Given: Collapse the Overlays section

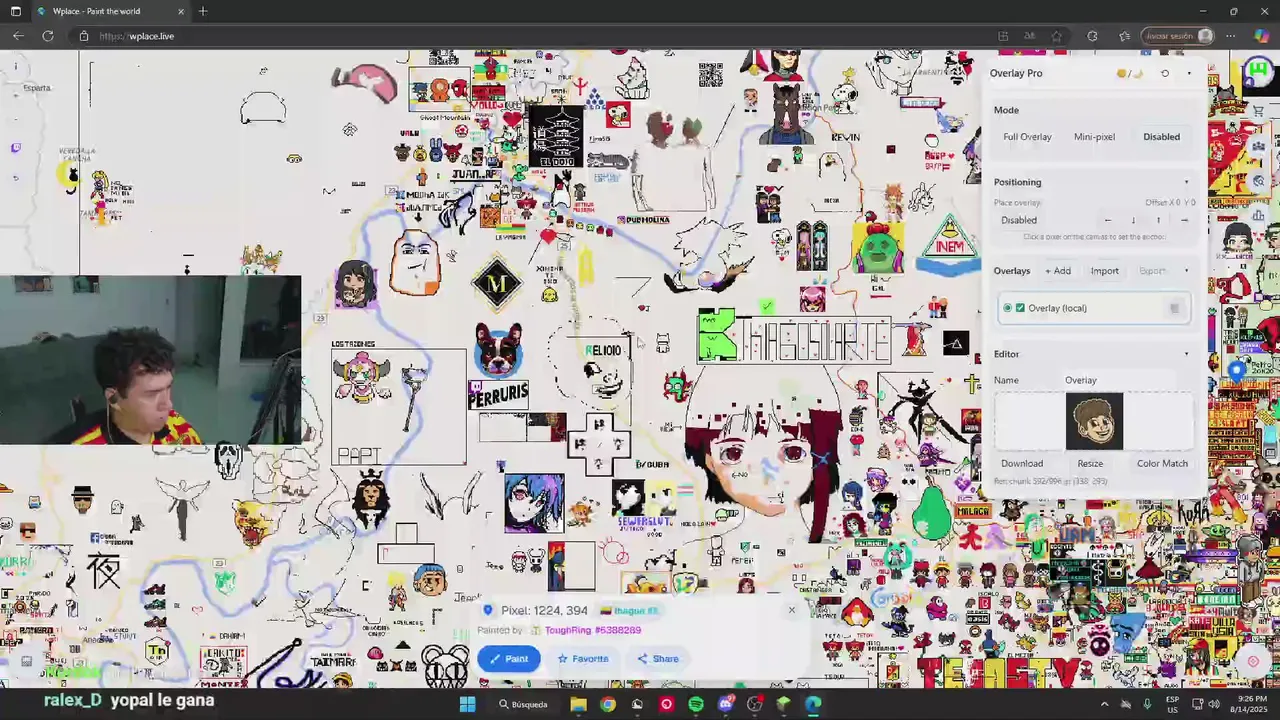Looking at the screenshot, I should [1187, 271].
